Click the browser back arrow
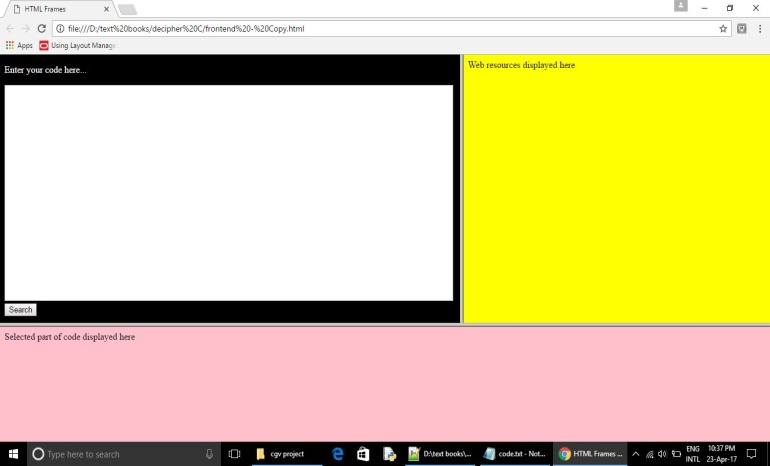 pyautogui.click(x=10, y=29)
